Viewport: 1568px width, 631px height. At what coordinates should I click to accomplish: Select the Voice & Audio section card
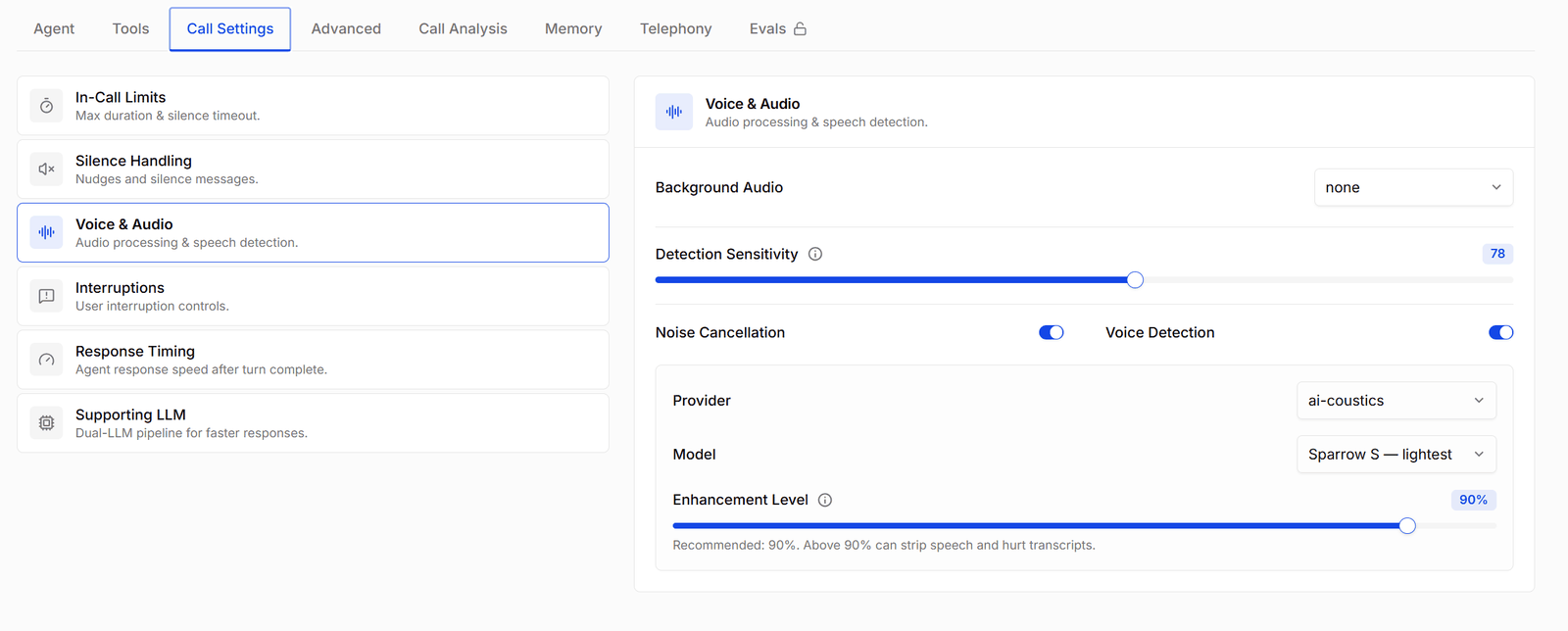(x=313, y=232)
